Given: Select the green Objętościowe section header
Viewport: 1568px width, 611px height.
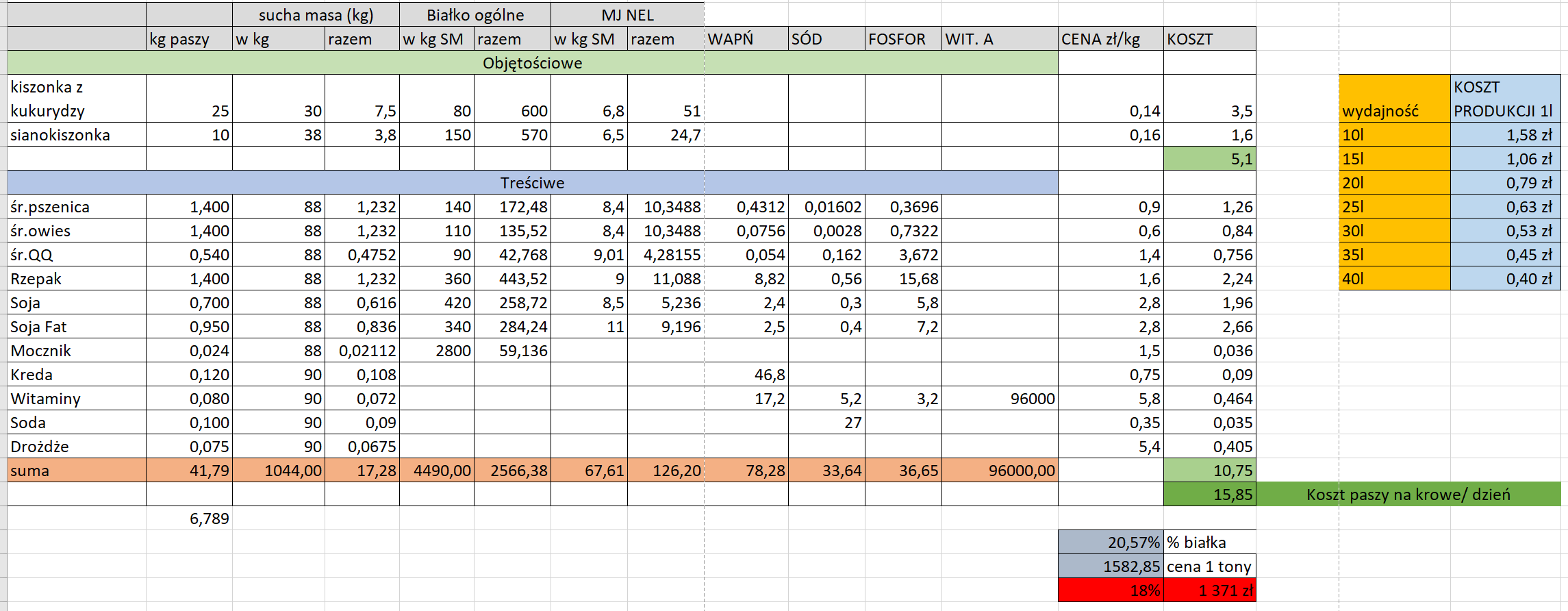Looking at the screenshot, I should pos(532,63).
